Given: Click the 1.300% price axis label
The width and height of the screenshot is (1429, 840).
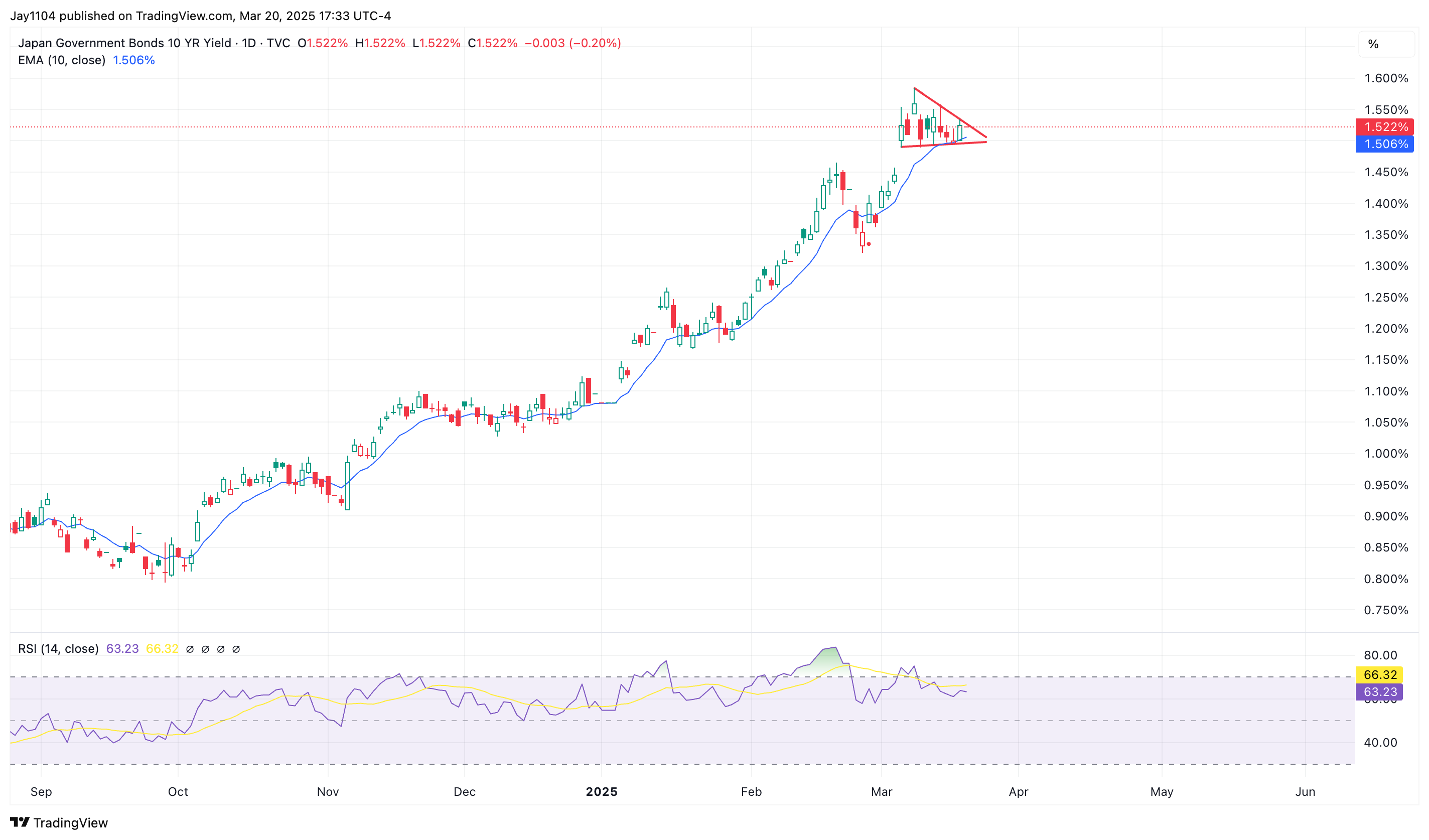Looking at the screenshot, I should tap(1386, 265).
